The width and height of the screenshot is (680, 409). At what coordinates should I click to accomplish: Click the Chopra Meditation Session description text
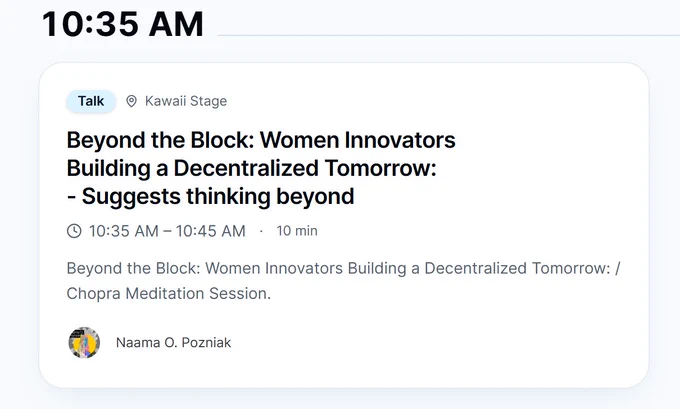pyautogui.click(x=169, y=294)
